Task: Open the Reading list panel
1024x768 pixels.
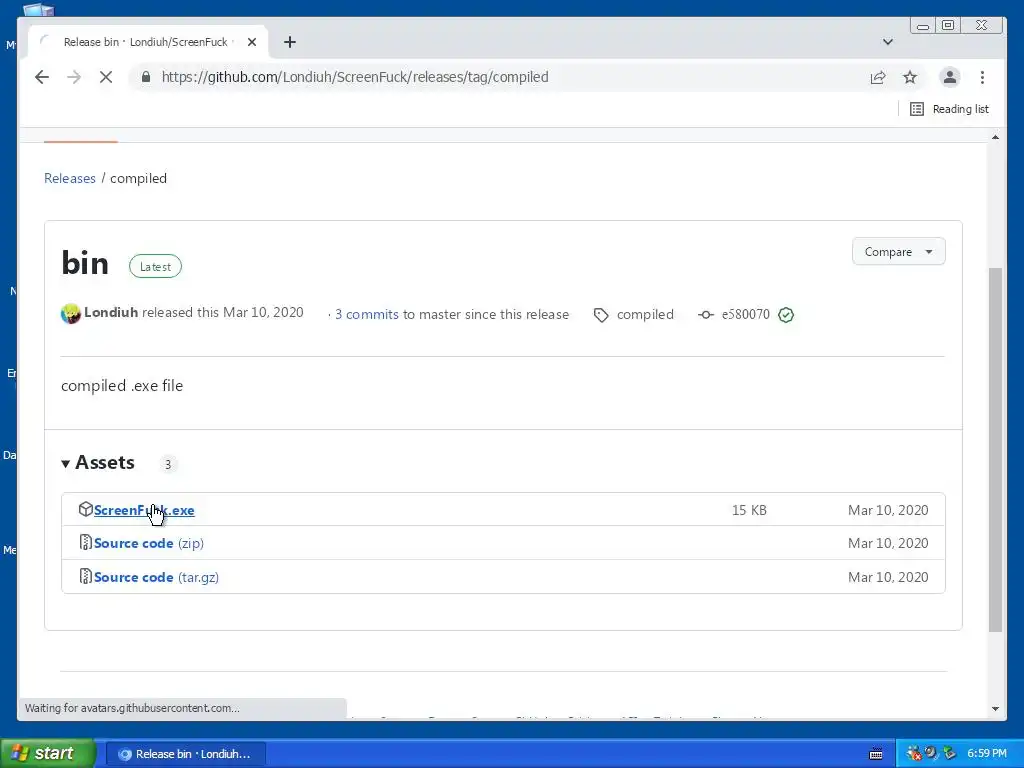Action: click(950, 109)
